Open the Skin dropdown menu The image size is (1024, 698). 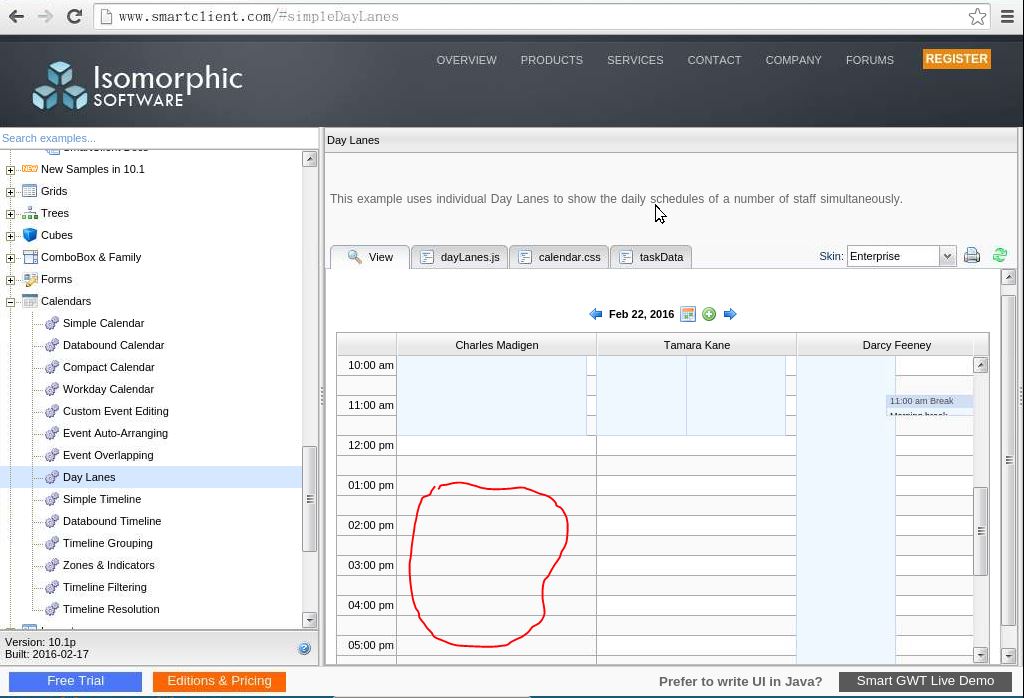tap(946, 256)
